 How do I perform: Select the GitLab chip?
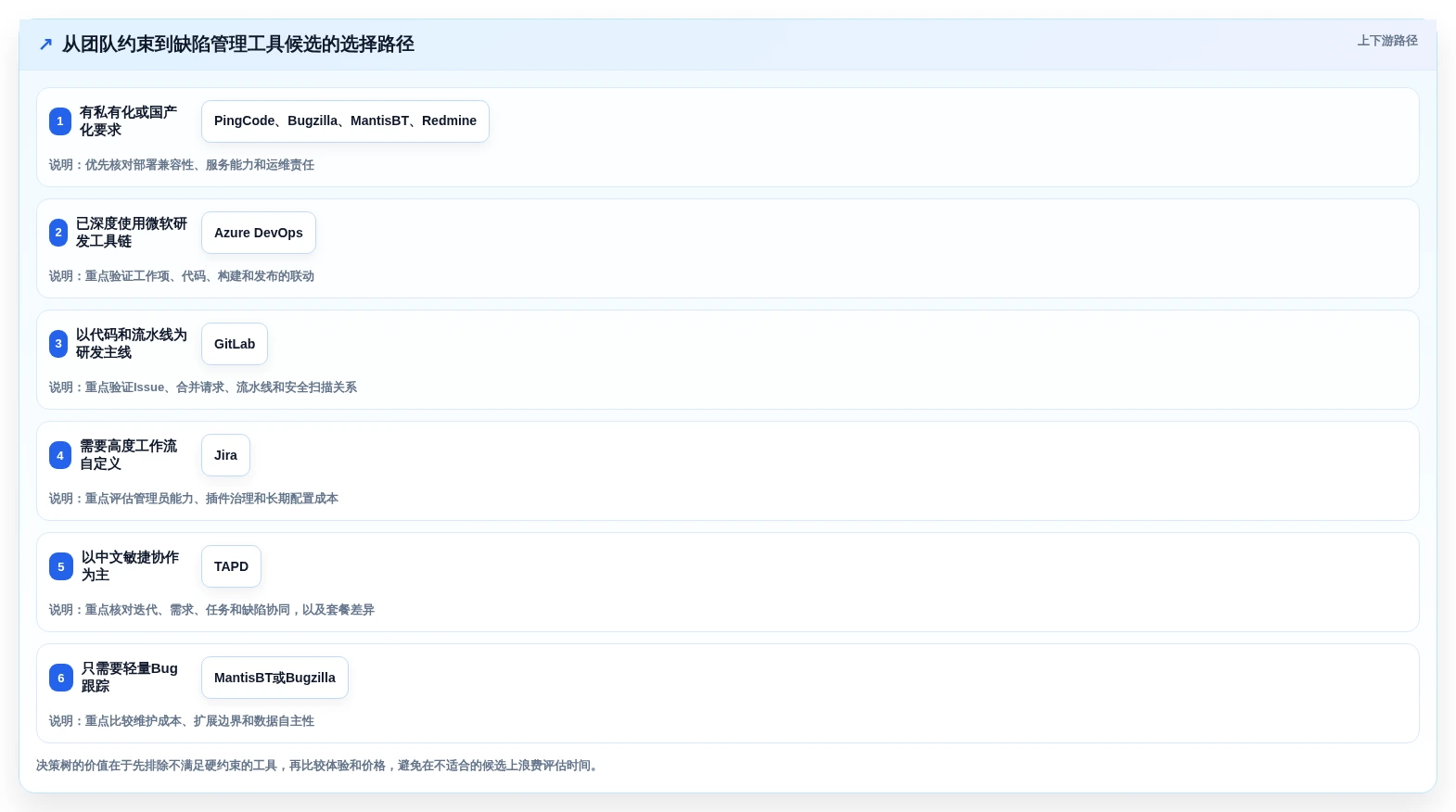tap(235, 344)
